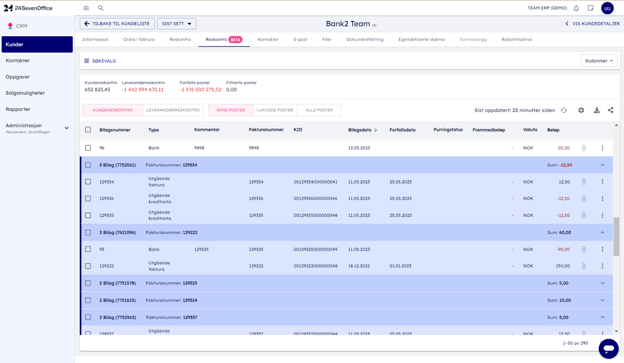The height and width of the screenshot is (363, 624).
Task: Expand the Fakturanummer 129325 group
Action: click(x=602, y=283)
